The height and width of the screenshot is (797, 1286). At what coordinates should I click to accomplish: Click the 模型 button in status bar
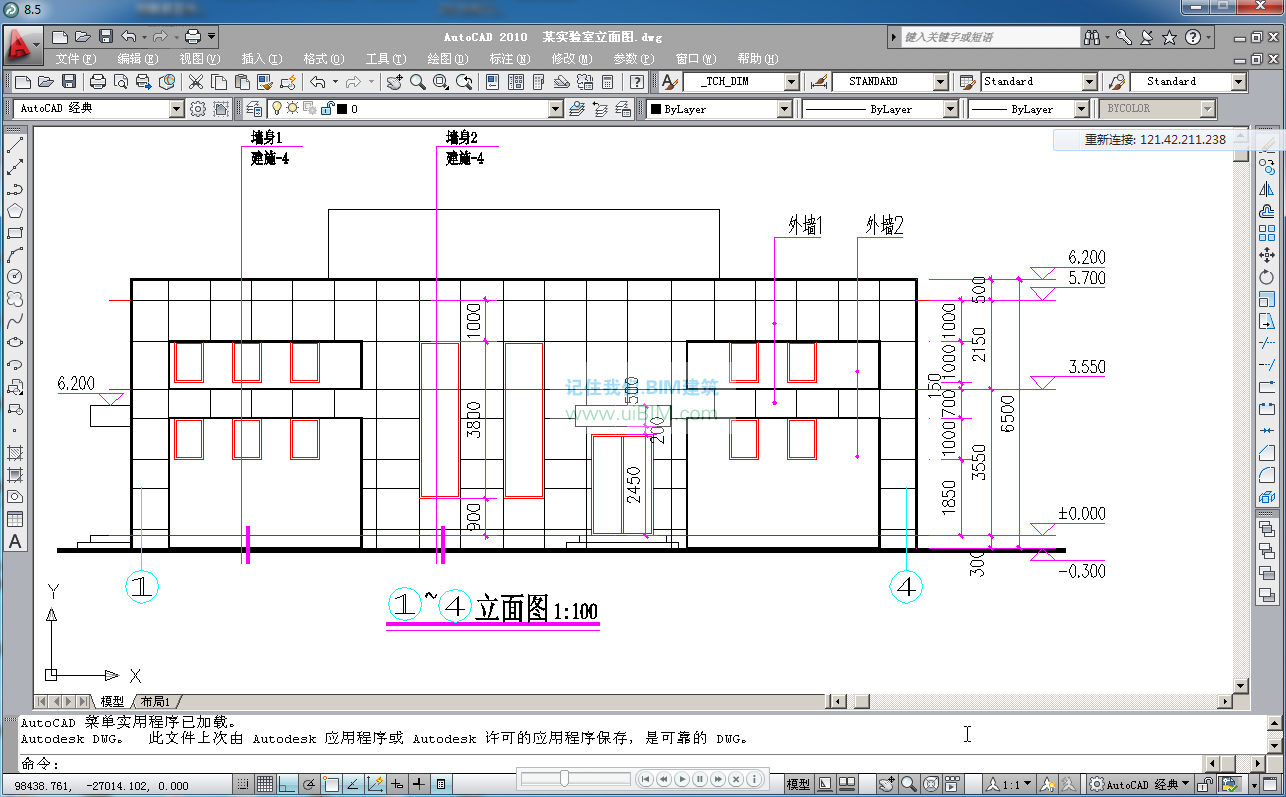point(798,784)
